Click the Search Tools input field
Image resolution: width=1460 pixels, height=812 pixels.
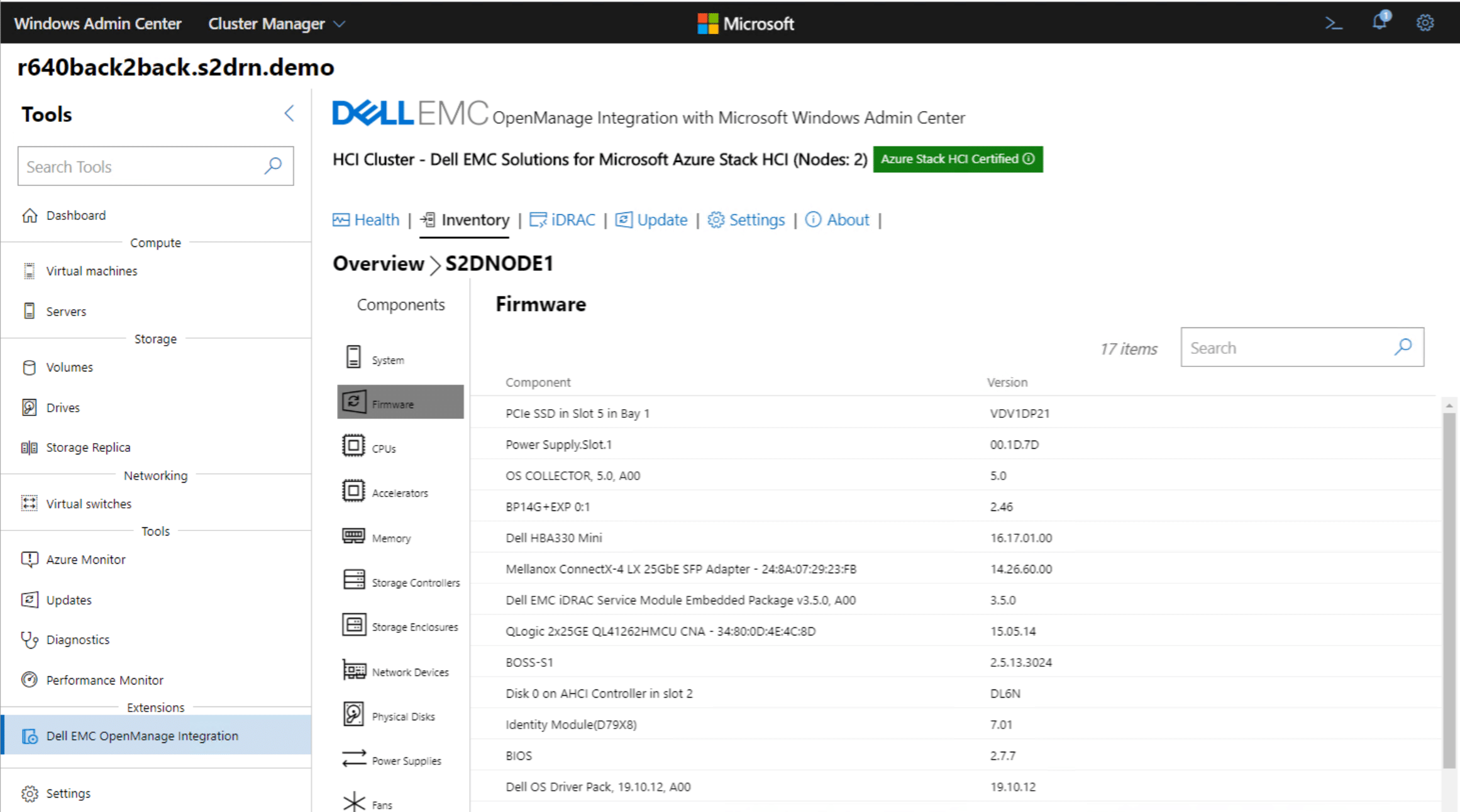(155, 167)
